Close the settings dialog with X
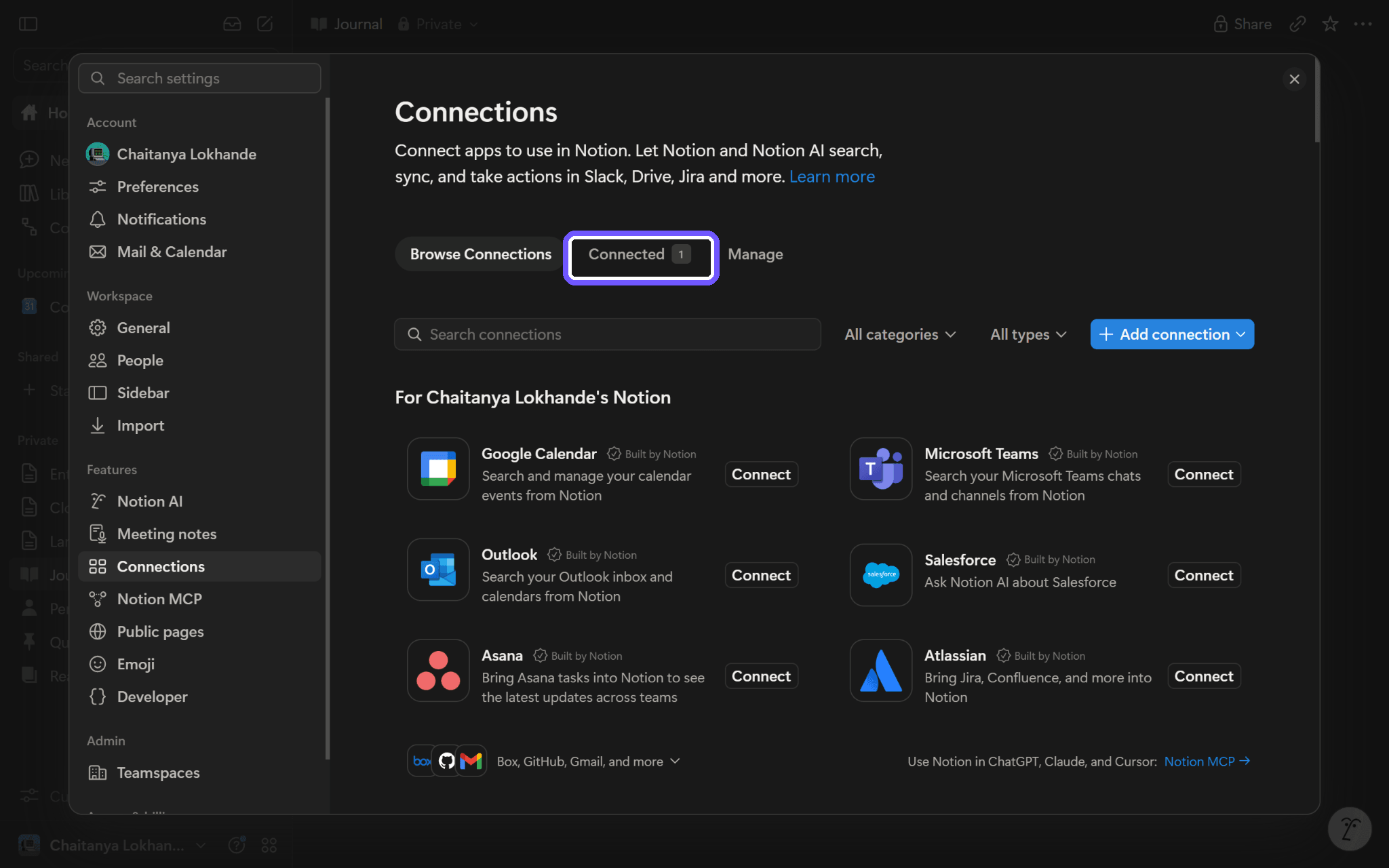This screenshot has width=1389, height=868. coord(1294,79)
